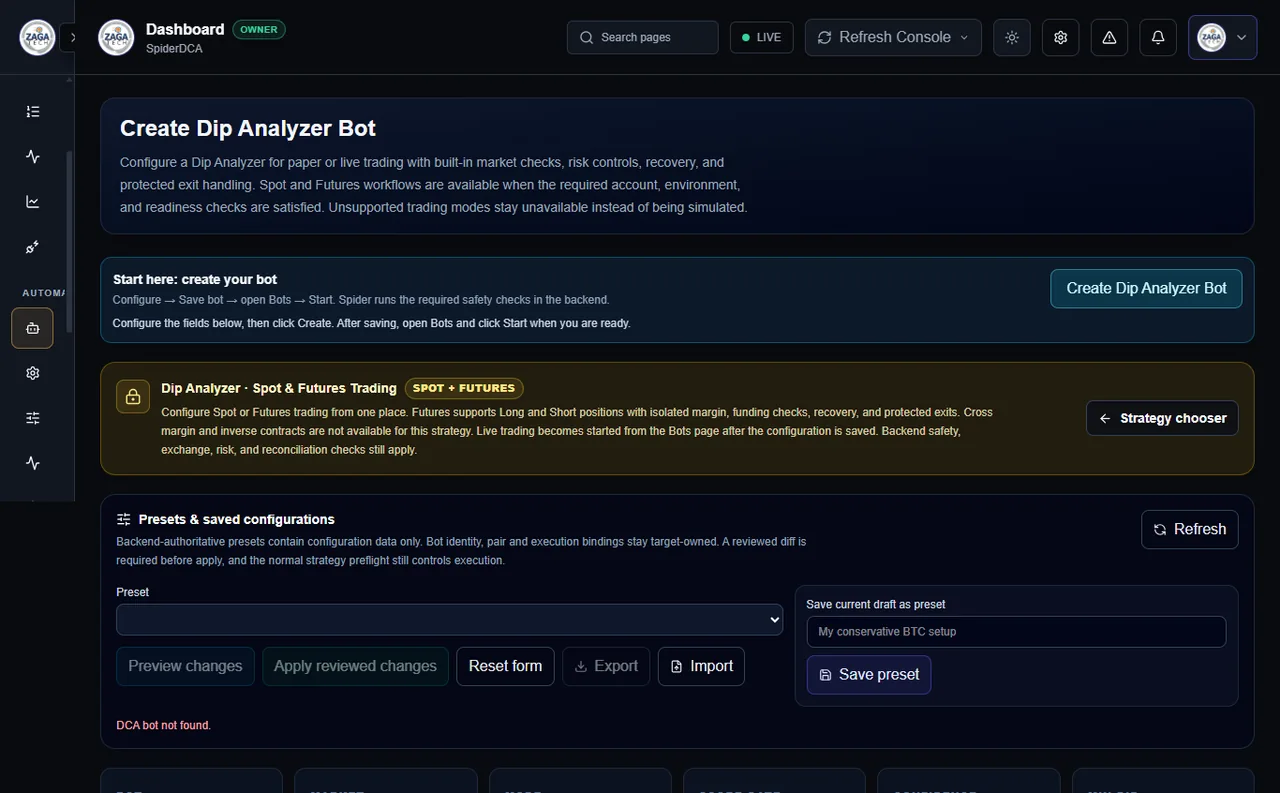This screenshot has width=1280, height=793.
Task: Click the 'Save current draft as preset' label
Action: pos(876,604)
